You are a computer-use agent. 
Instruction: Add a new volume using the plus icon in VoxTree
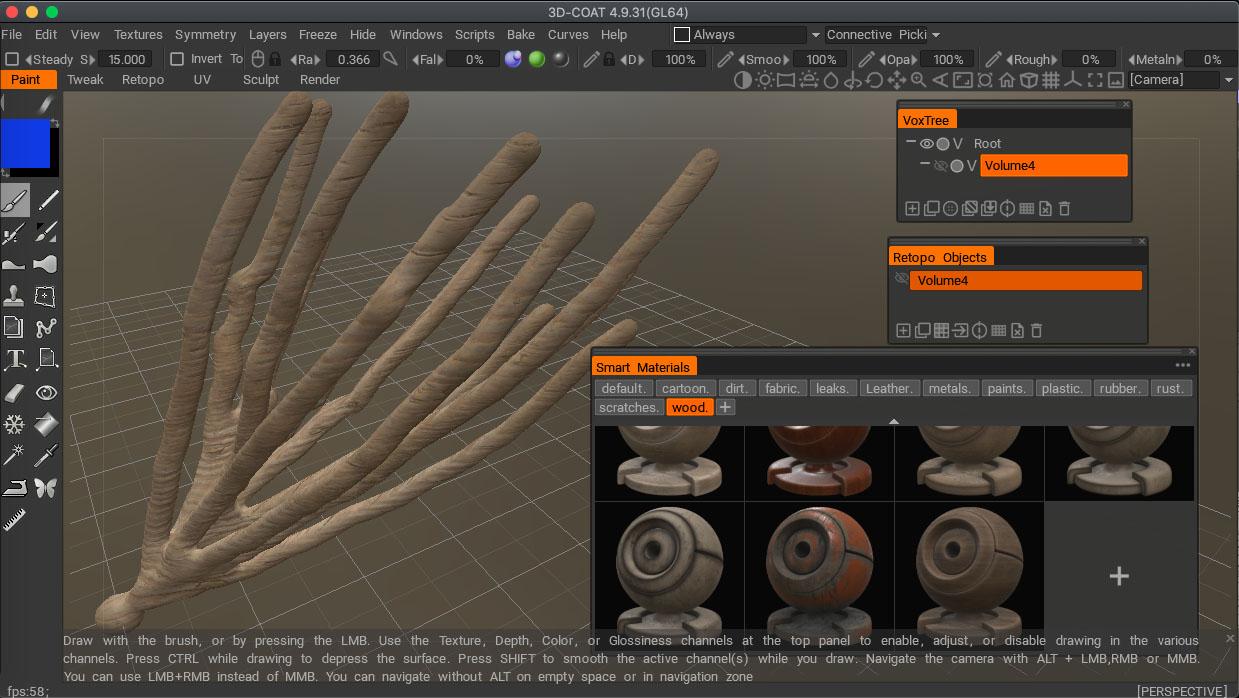coord(912,207)
